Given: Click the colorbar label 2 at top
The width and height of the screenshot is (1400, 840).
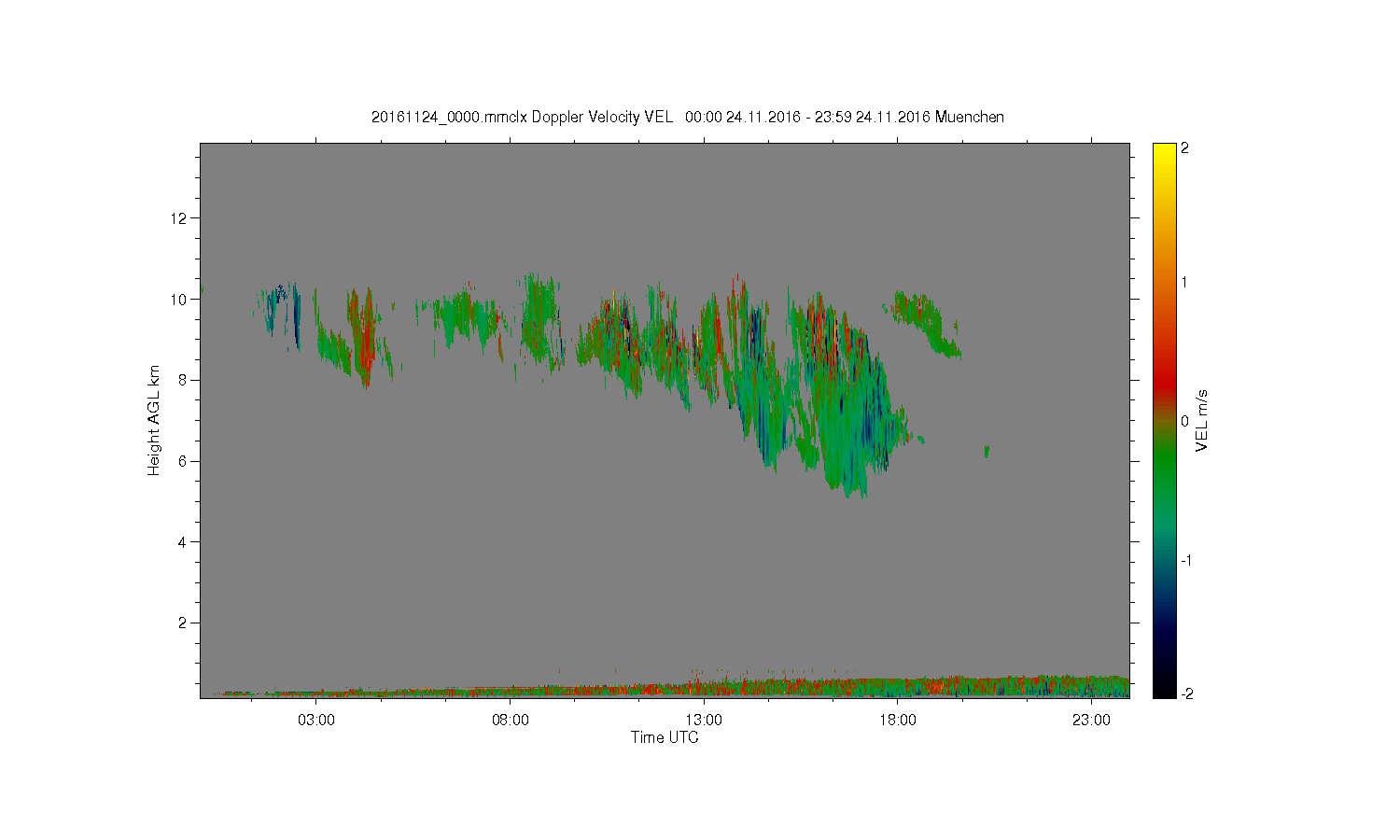Looking at the screenshot, I should click(1184, 148).
